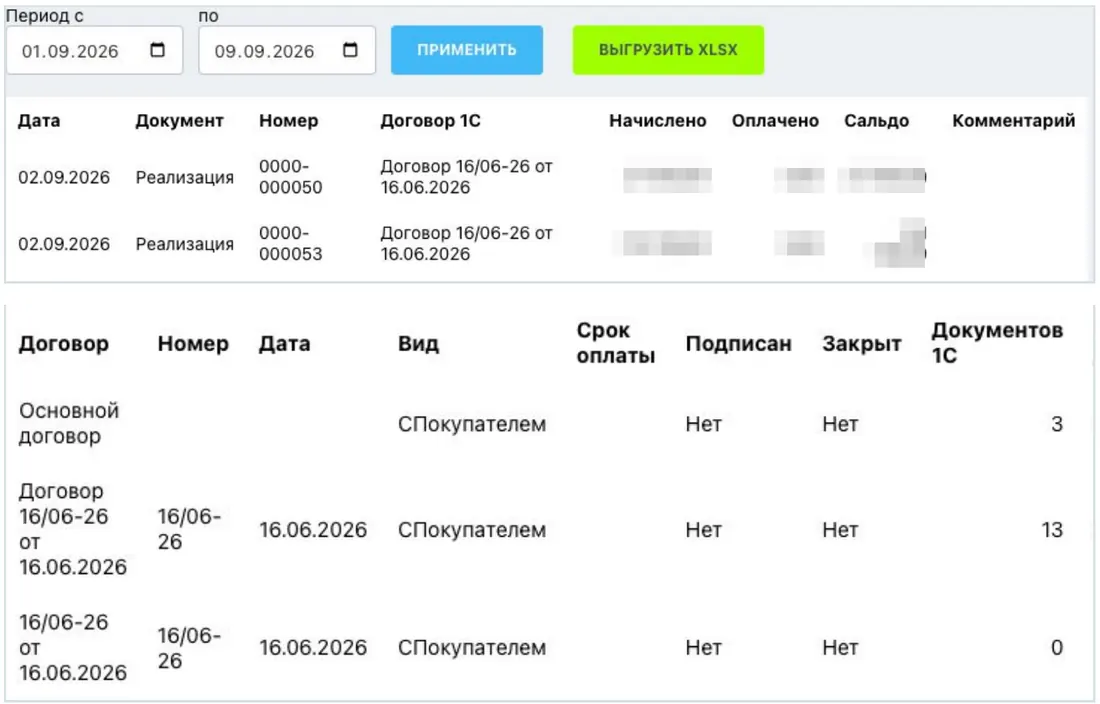Click СПокупателем in Основной договор row
The height and width of the screenshot is (704, 1100).
tap(471, 424)
